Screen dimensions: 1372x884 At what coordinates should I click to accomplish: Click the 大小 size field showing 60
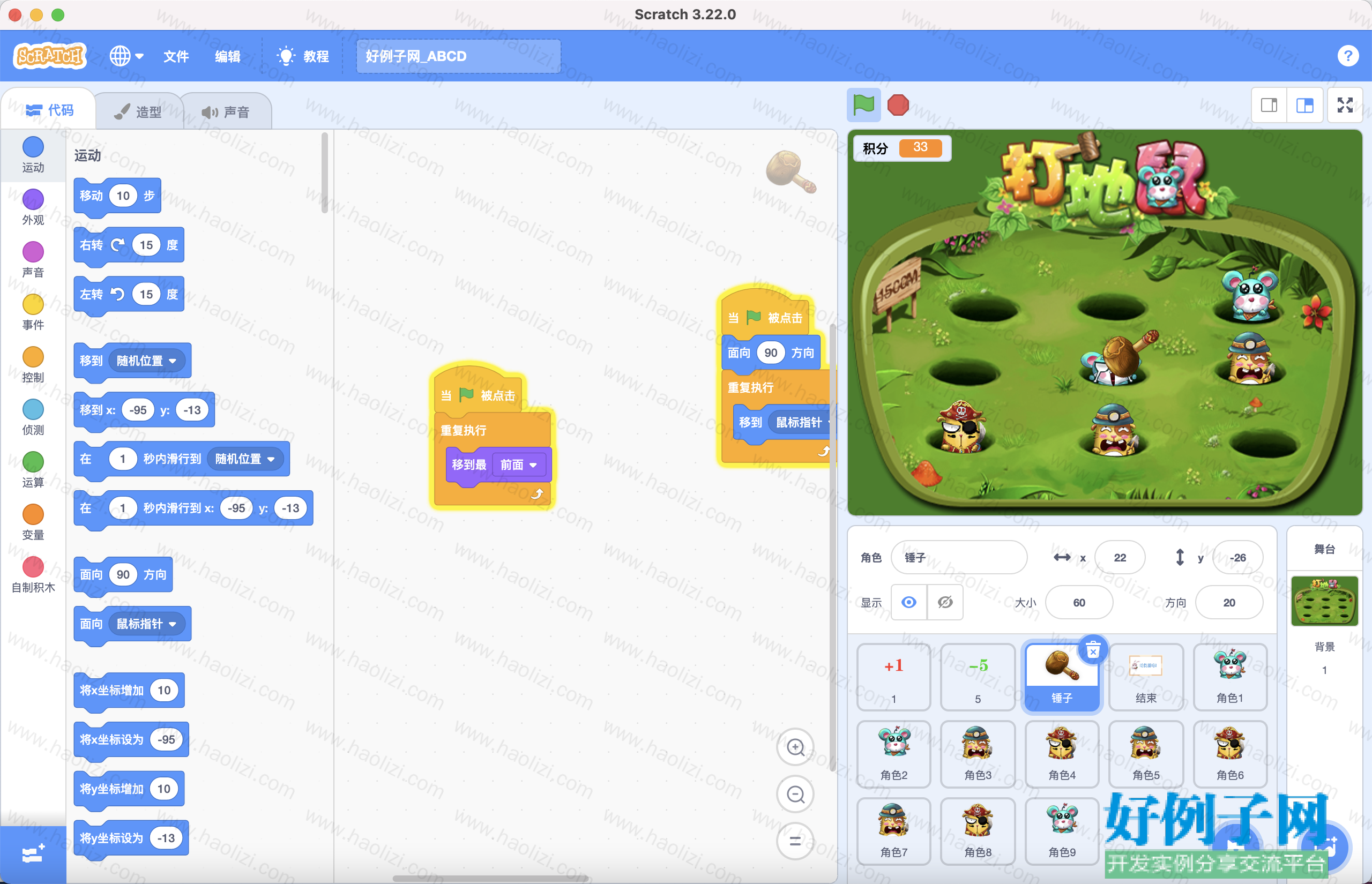click(1079, 602)
